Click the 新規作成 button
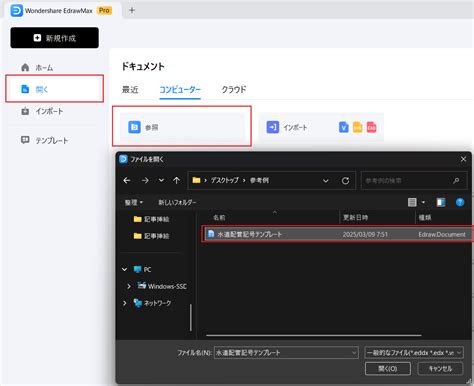Screen dimensions: 474x386 pyautogui.click(x=54, y=38)
